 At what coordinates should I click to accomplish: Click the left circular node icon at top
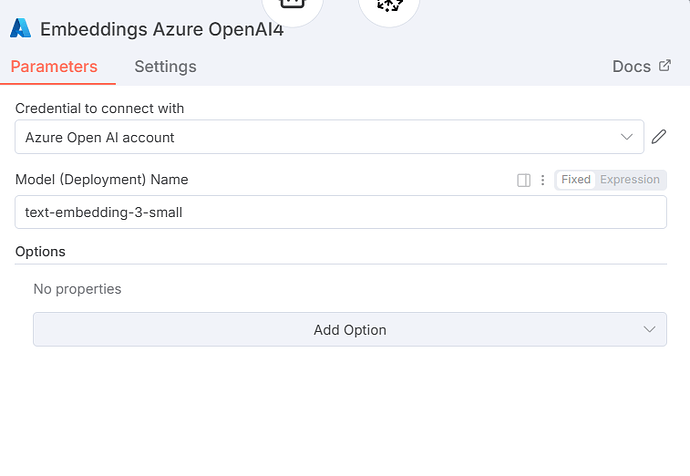tap(293, 8)
